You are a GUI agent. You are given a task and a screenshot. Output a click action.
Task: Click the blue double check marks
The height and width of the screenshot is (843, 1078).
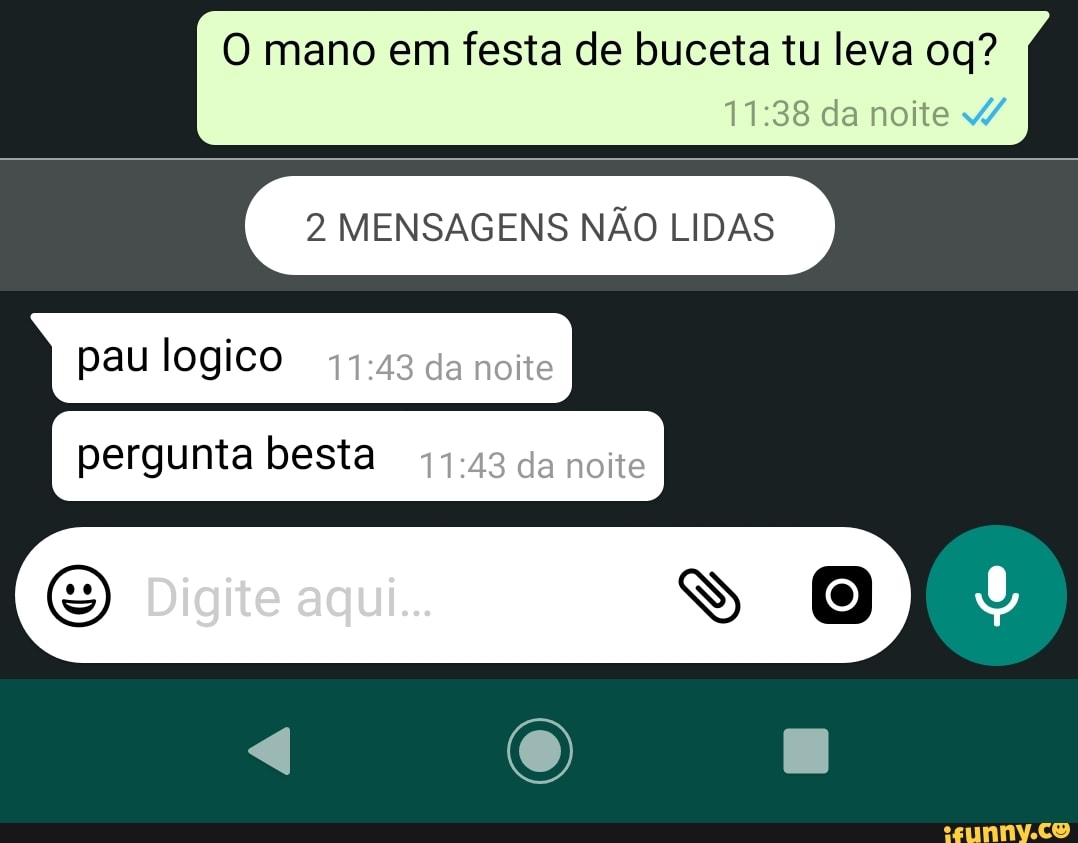click(x=984, y=112)
